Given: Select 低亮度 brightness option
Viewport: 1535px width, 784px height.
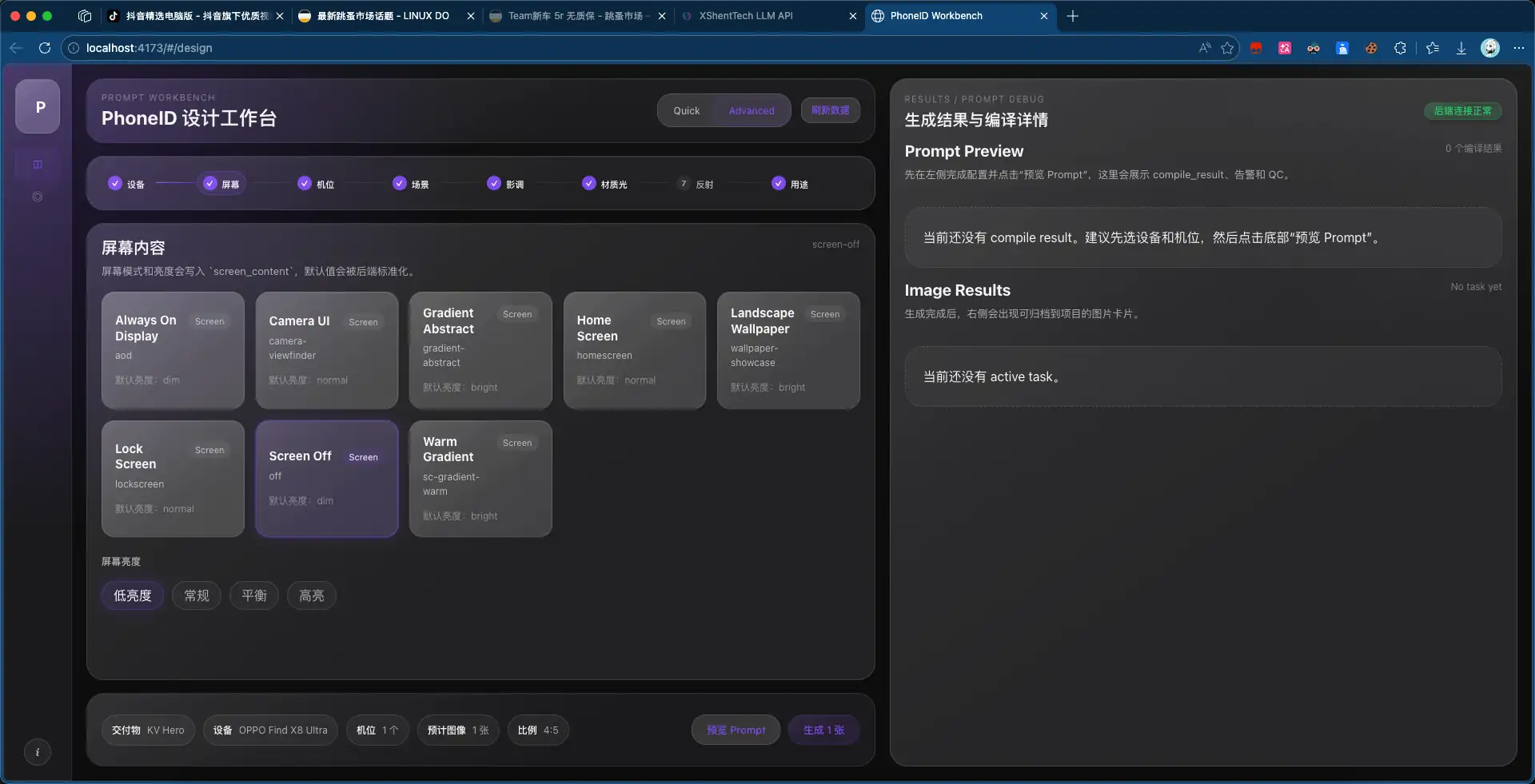Looking at the screenshot, I should pos(133,595).
